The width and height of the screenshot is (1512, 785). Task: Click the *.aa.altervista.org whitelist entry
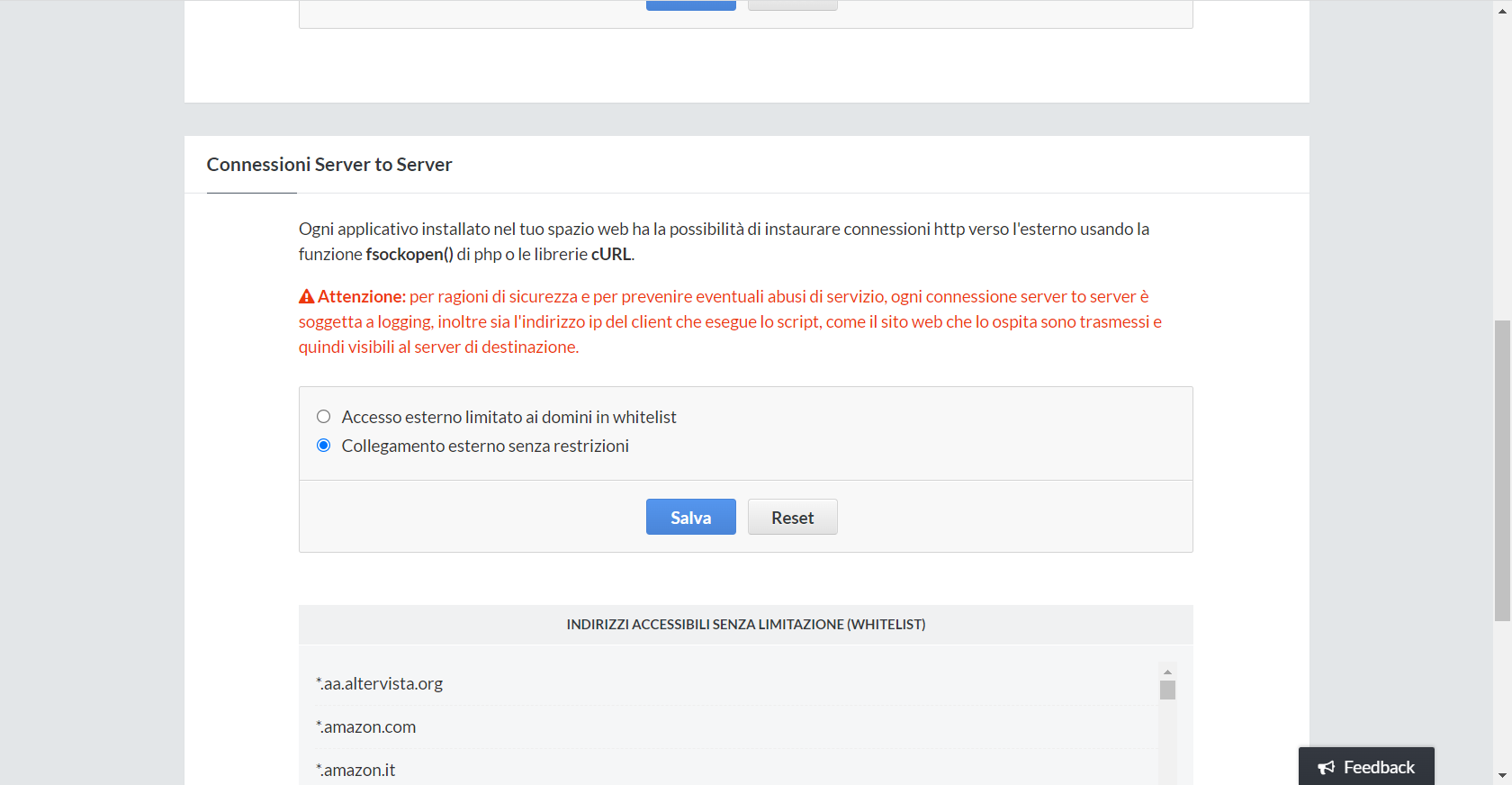(380, 684)
